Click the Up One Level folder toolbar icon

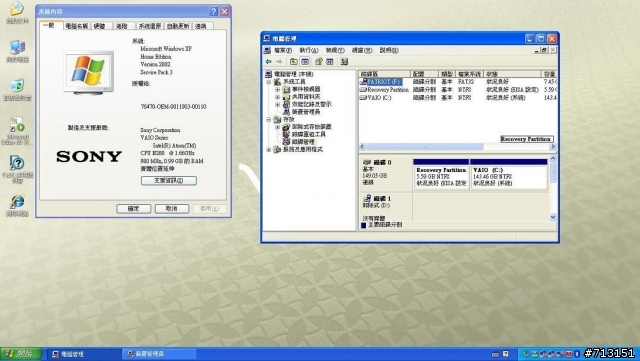point(293,62)
